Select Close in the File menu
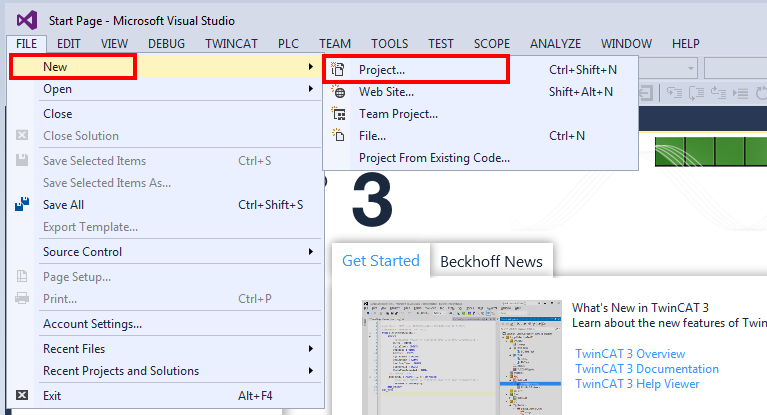 165,114
